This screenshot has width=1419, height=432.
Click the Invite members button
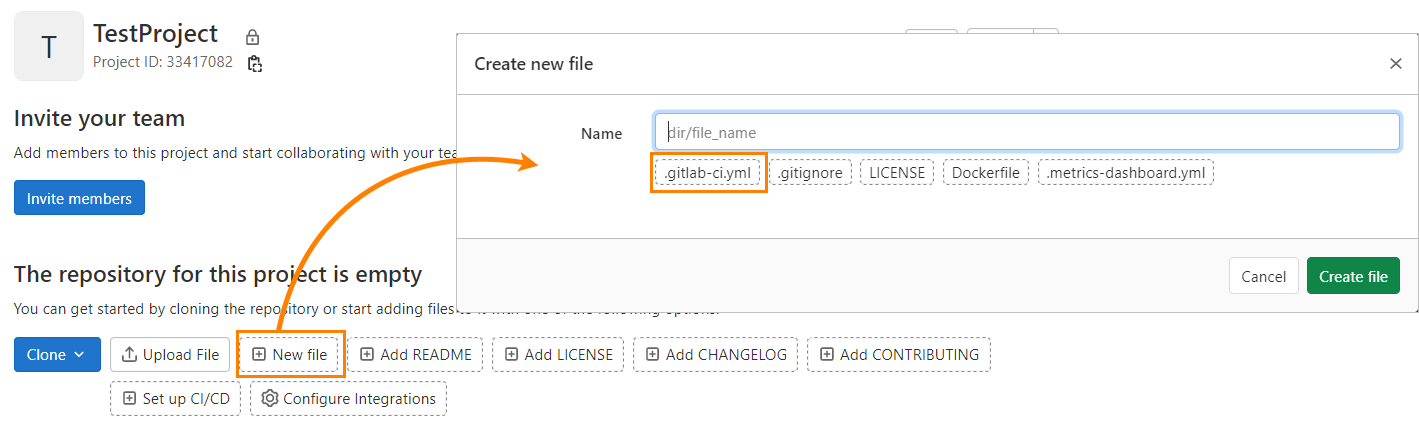click(79, 198)
